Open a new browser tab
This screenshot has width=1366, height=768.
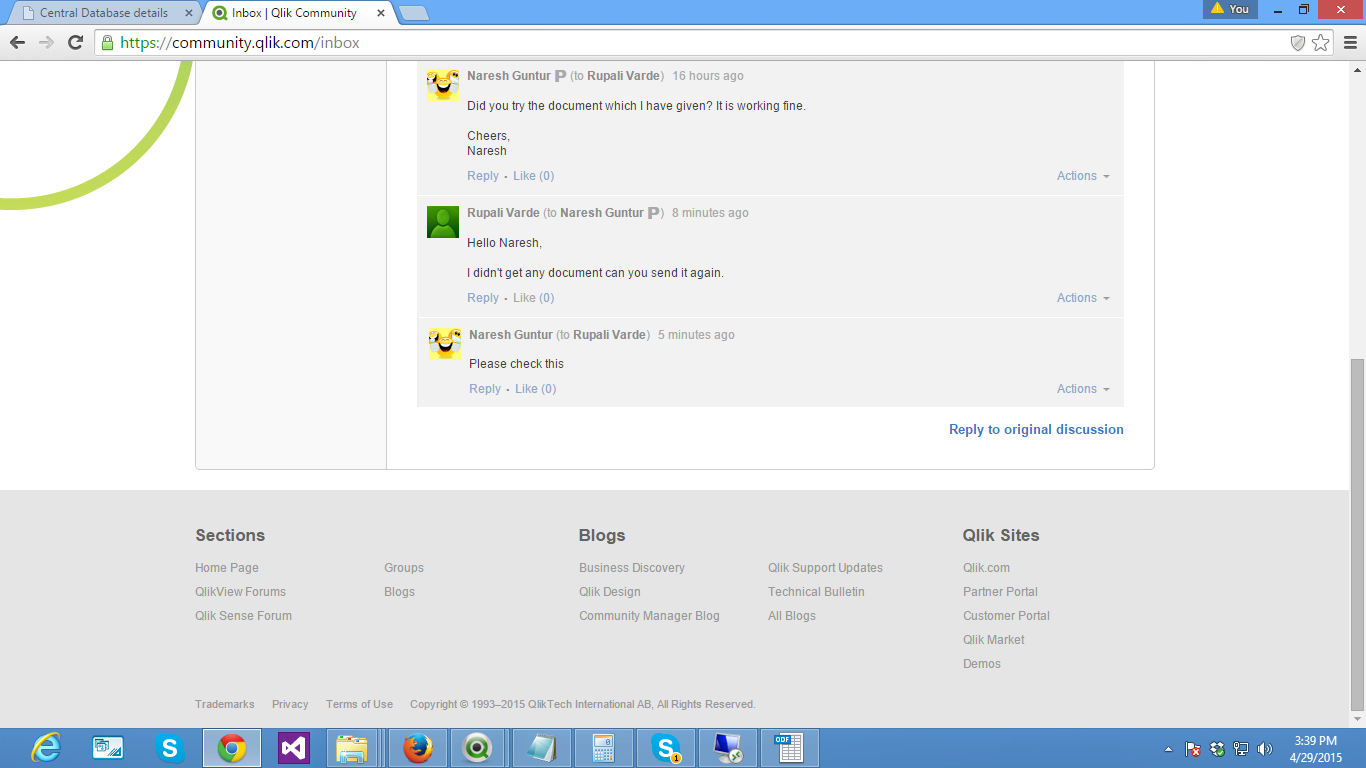[x=413, y=13]
